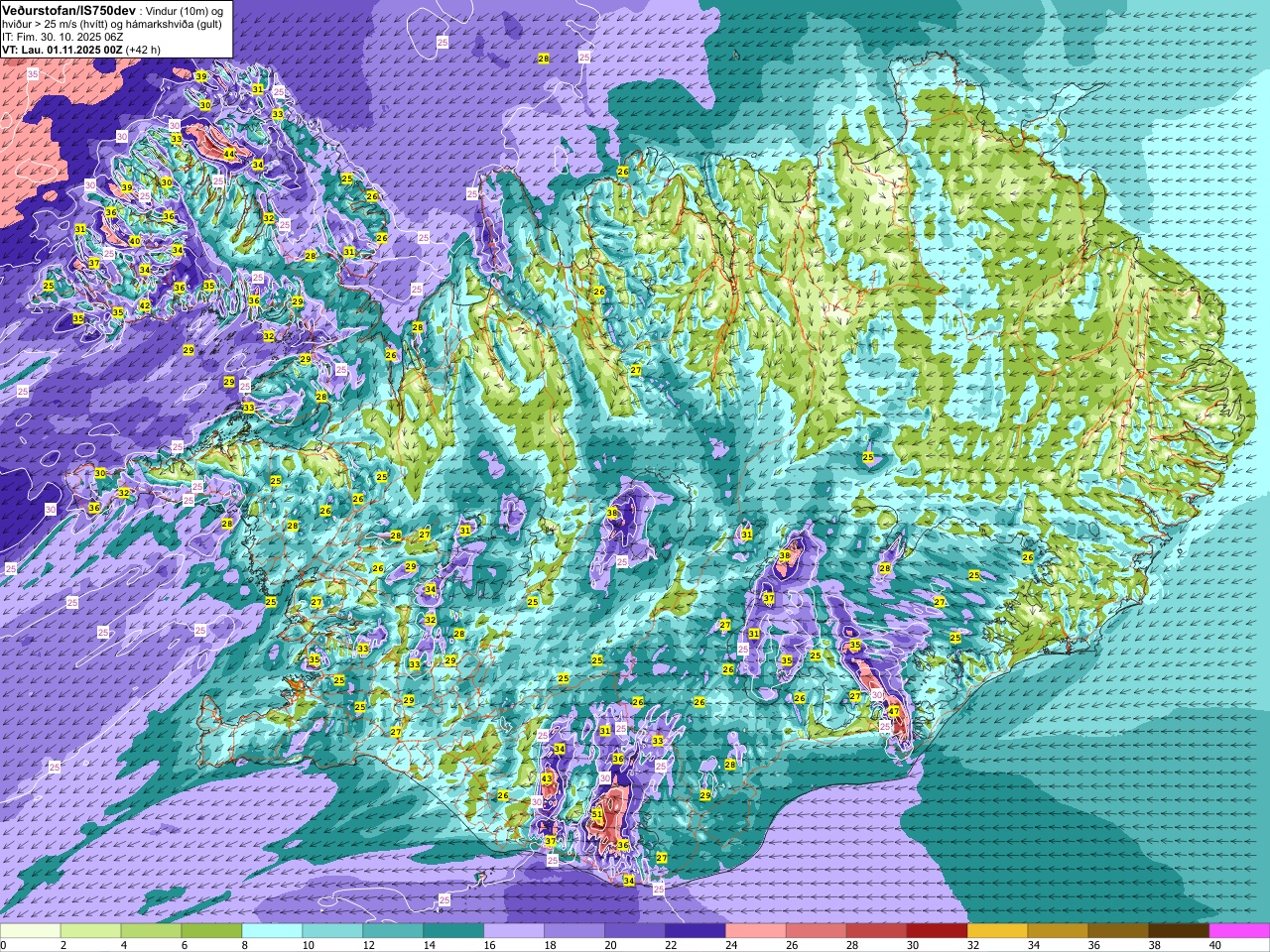
Task: Select the 30–32 m/s dark red legend swatch
Action: [938, 931]
